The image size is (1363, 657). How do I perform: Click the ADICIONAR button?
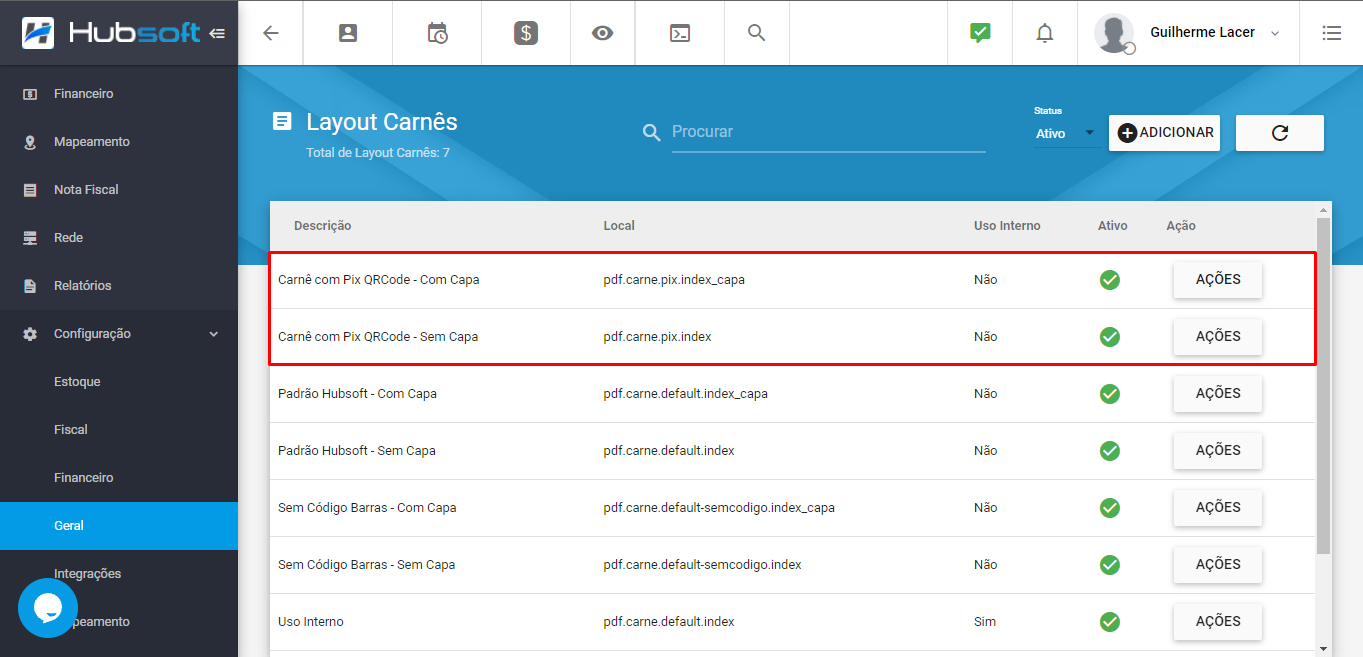click(1164, 133)
